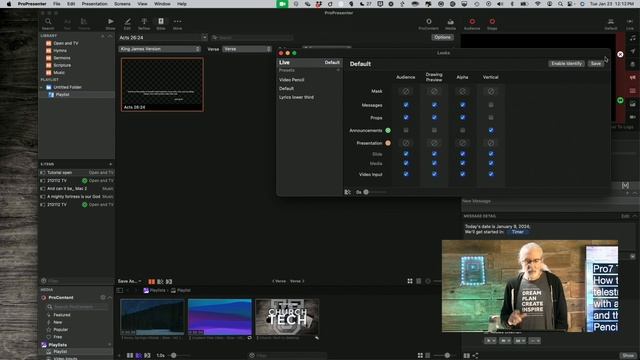Select the Hymns library
This screenshot has width=640, height=360.
56,51
